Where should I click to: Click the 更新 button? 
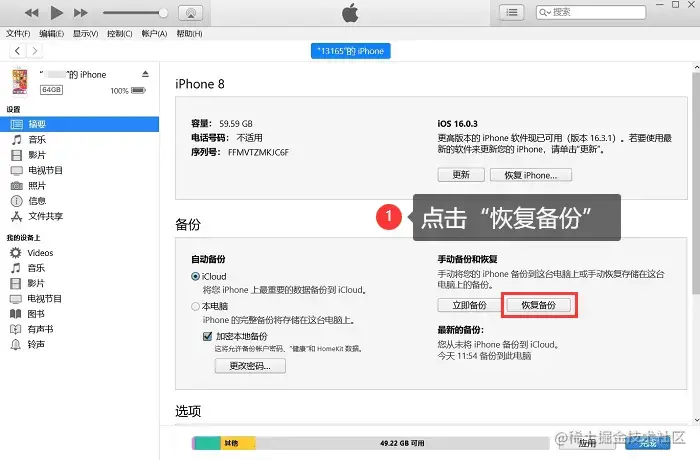point(461,175)
